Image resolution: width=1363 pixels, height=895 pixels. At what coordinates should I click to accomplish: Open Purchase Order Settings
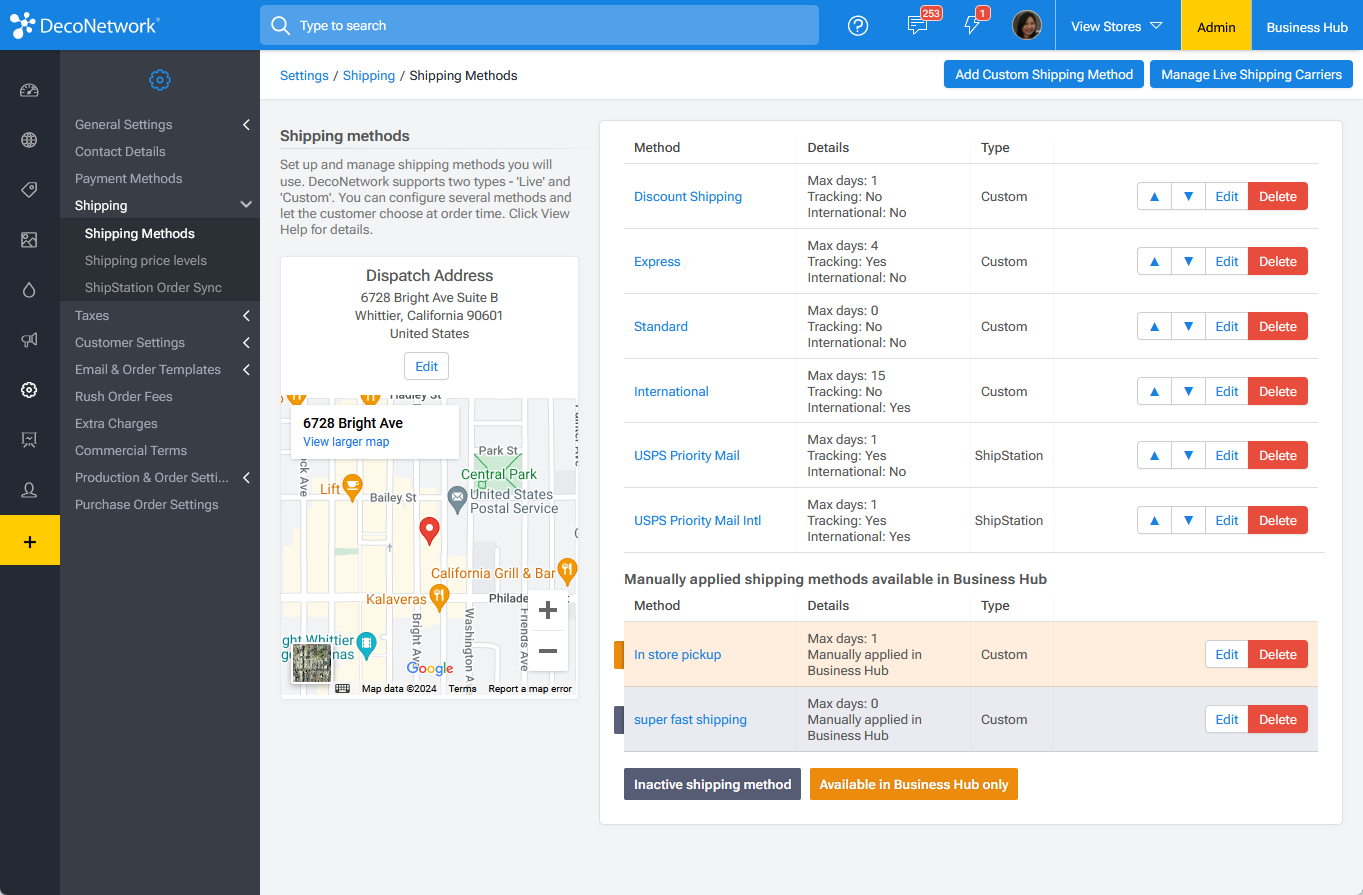(147, 505)
